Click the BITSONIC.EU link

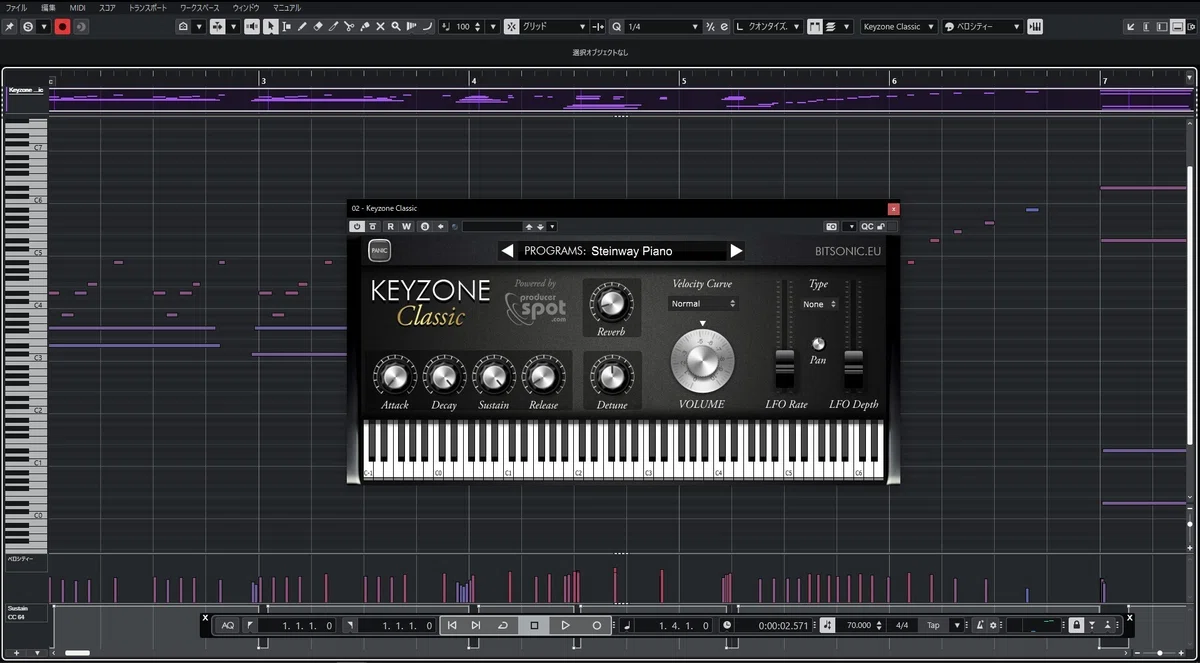click(x=847, y=251)
